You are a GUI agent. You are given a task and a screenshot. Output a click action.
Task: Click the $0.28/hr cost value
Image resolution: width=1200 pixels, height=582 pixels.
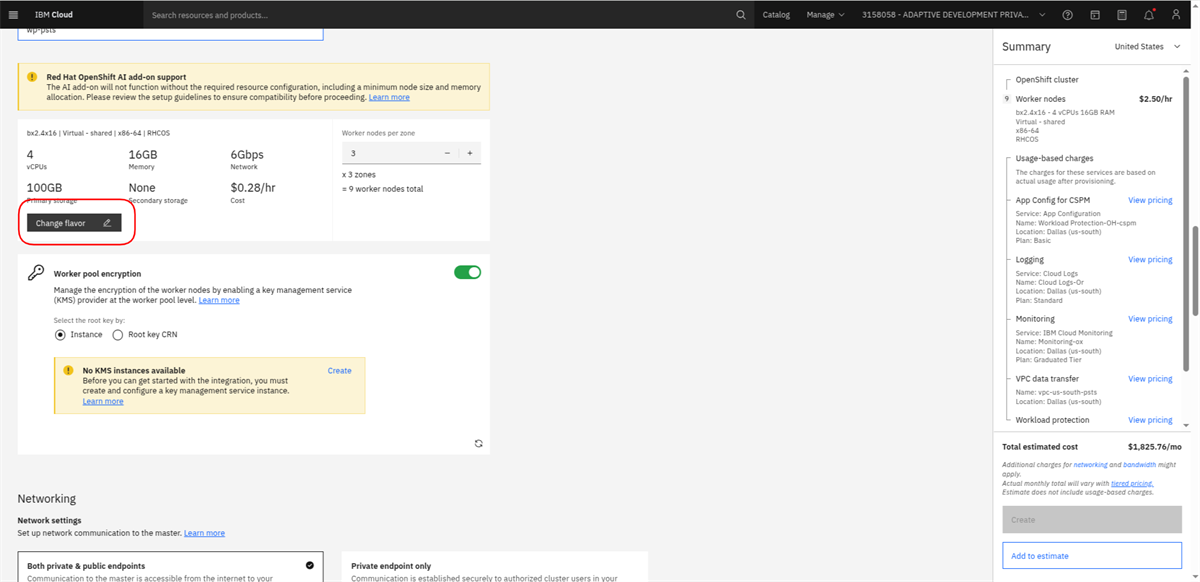(x=252, y=187)
